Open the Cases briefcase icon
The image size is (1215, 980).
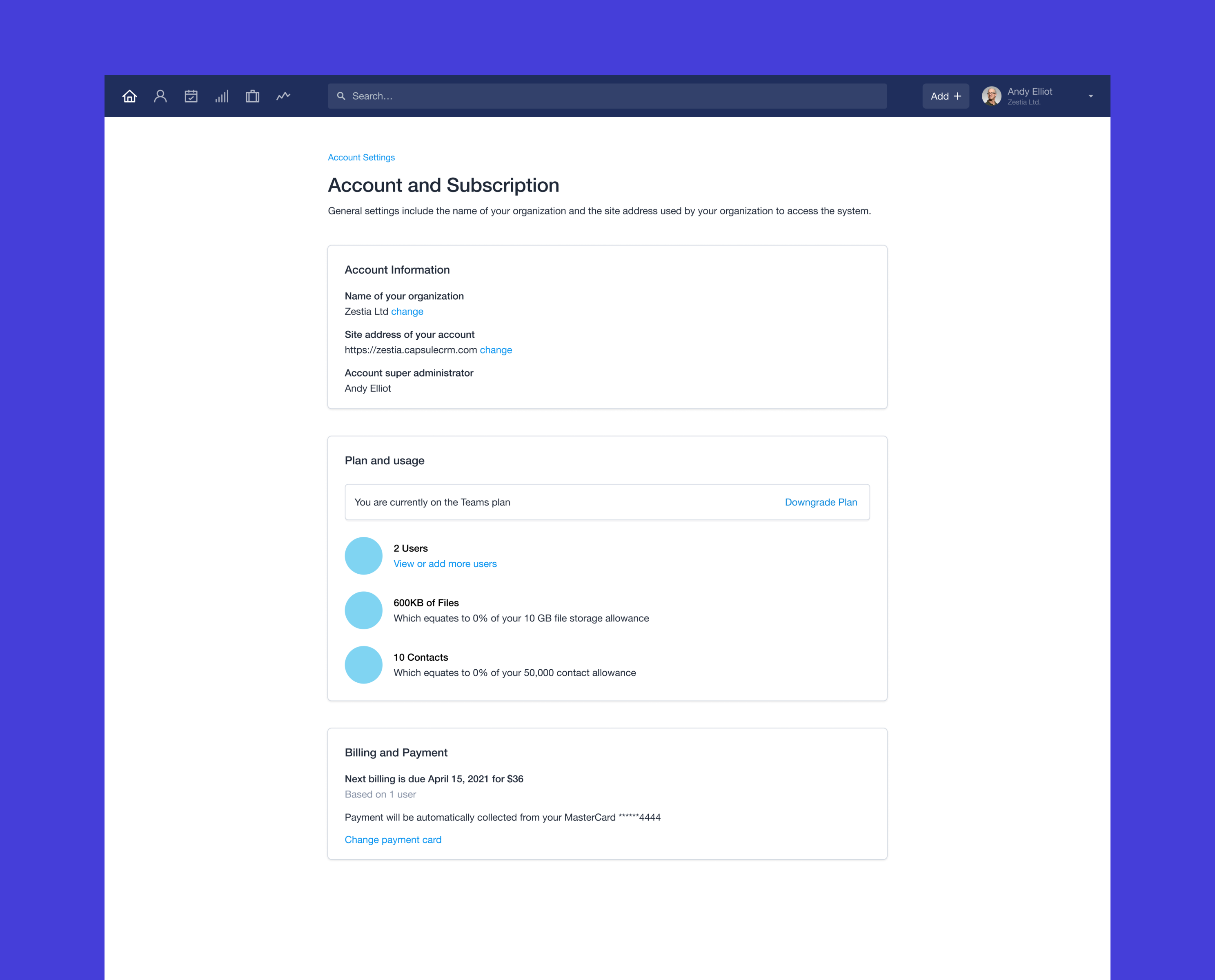point(252,96)
